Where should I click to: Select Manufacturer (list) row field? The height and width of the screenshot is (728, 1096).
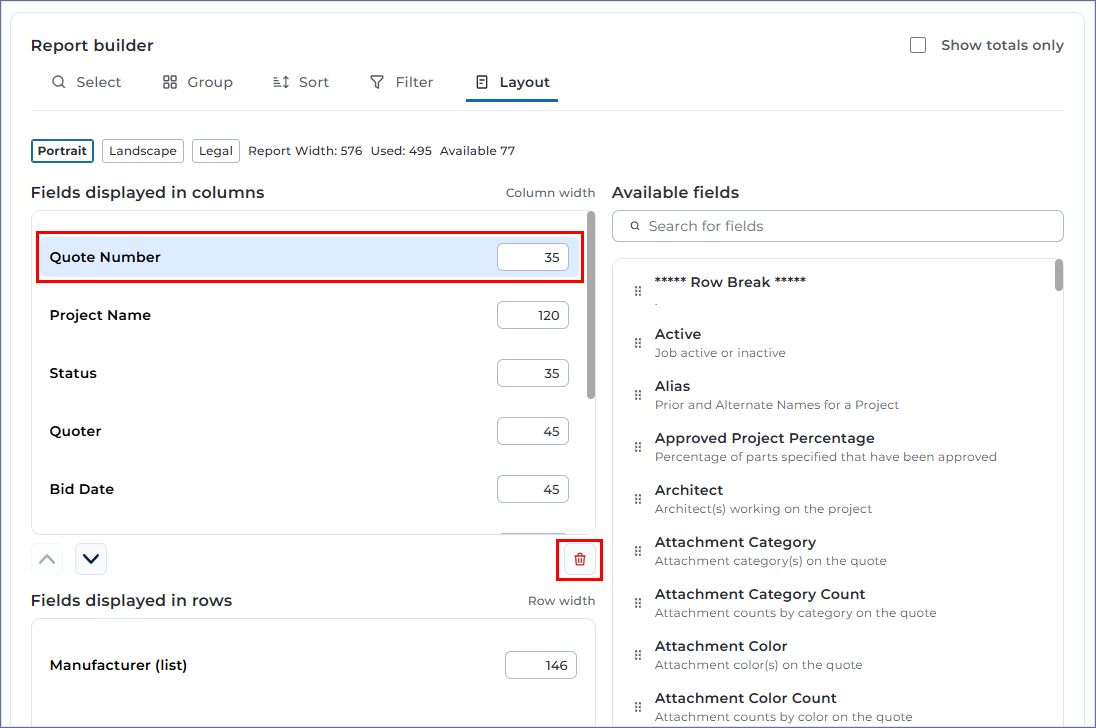pyautogui.click(x=313, y=665)
